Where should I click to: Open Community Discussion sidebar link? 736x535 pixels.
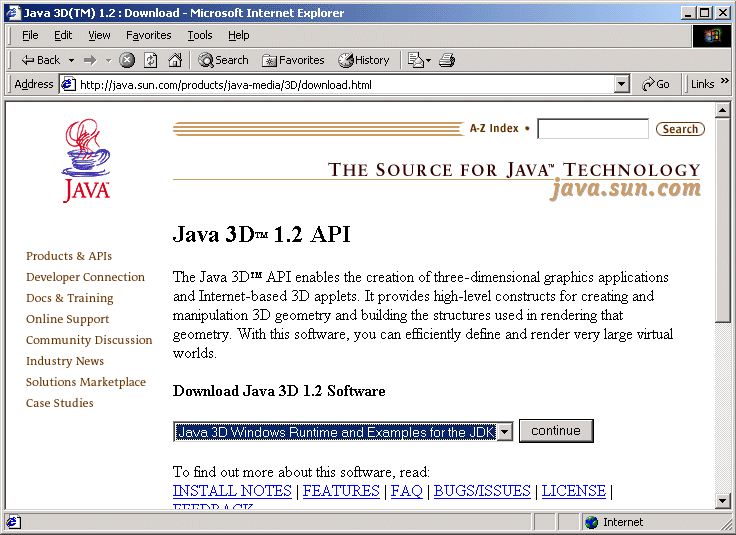coord(89,340)
